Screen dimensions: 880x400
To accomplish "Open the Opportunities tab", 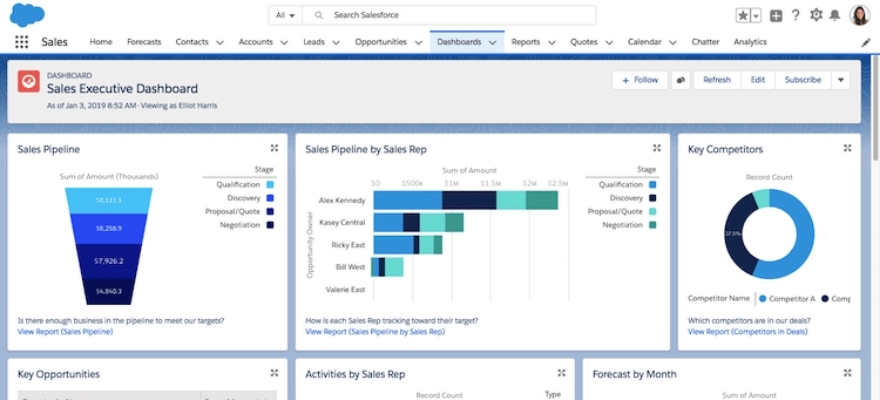I will pos(381,42).
